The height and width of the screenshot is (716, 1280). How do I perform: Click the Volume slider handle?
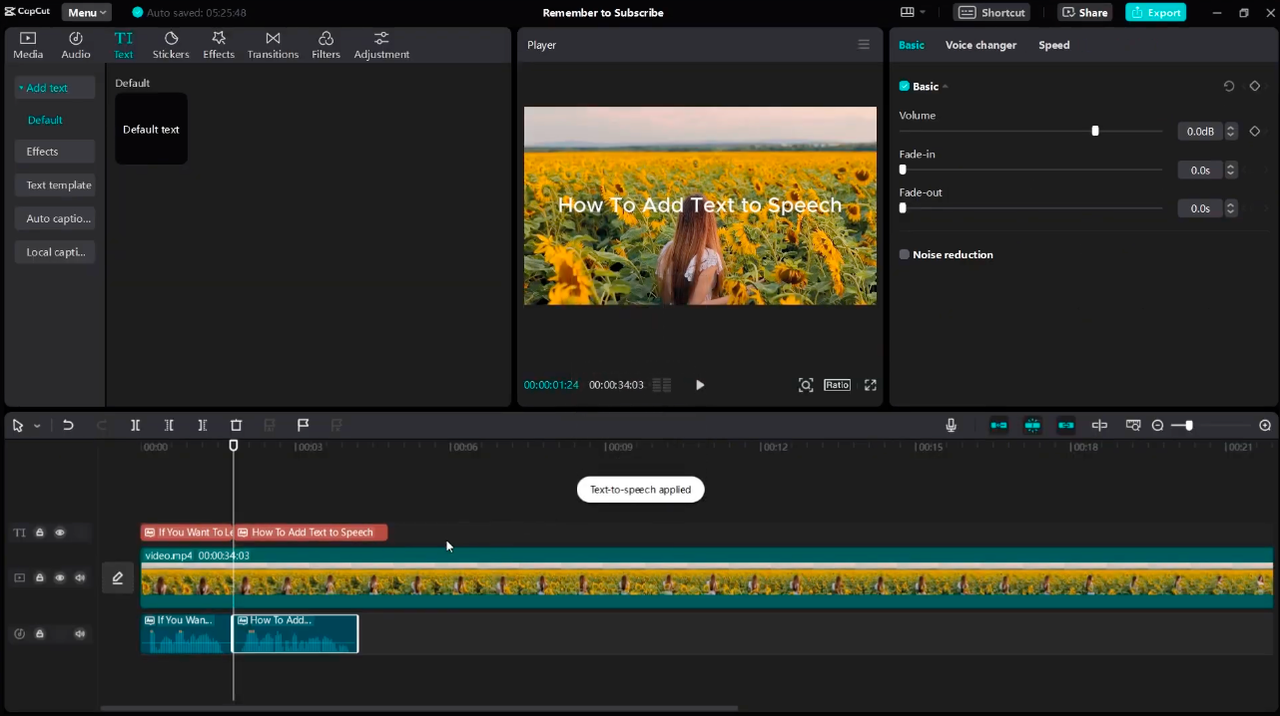1095,131
